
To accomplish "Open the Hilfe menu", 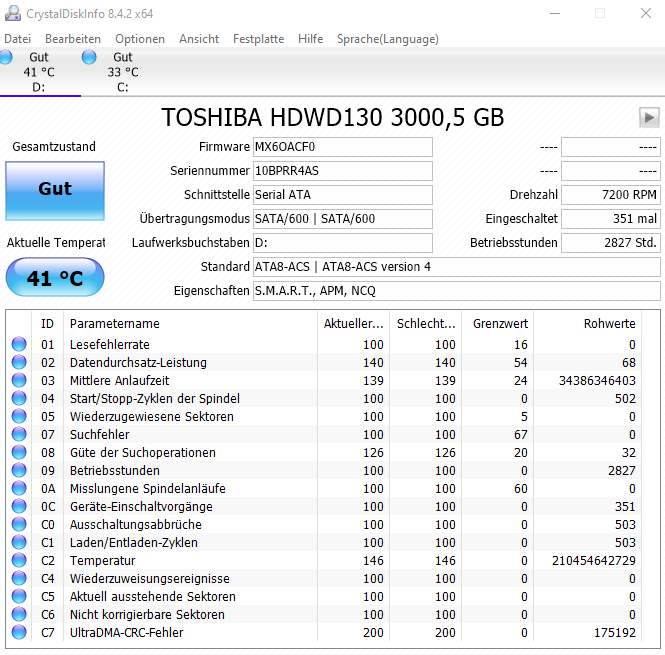I will click(x=310, y=39).
